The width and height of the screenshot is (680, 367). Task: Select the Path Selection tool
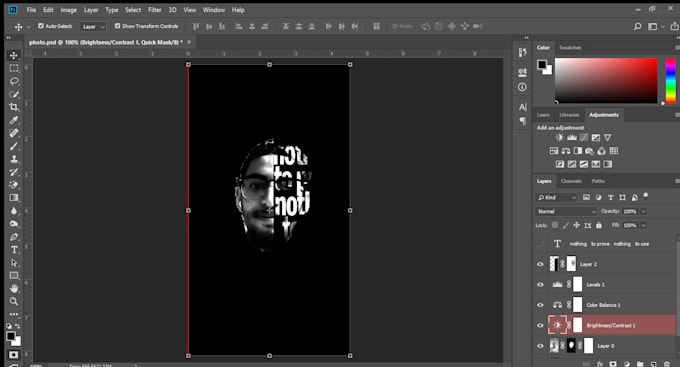[14, 263]
